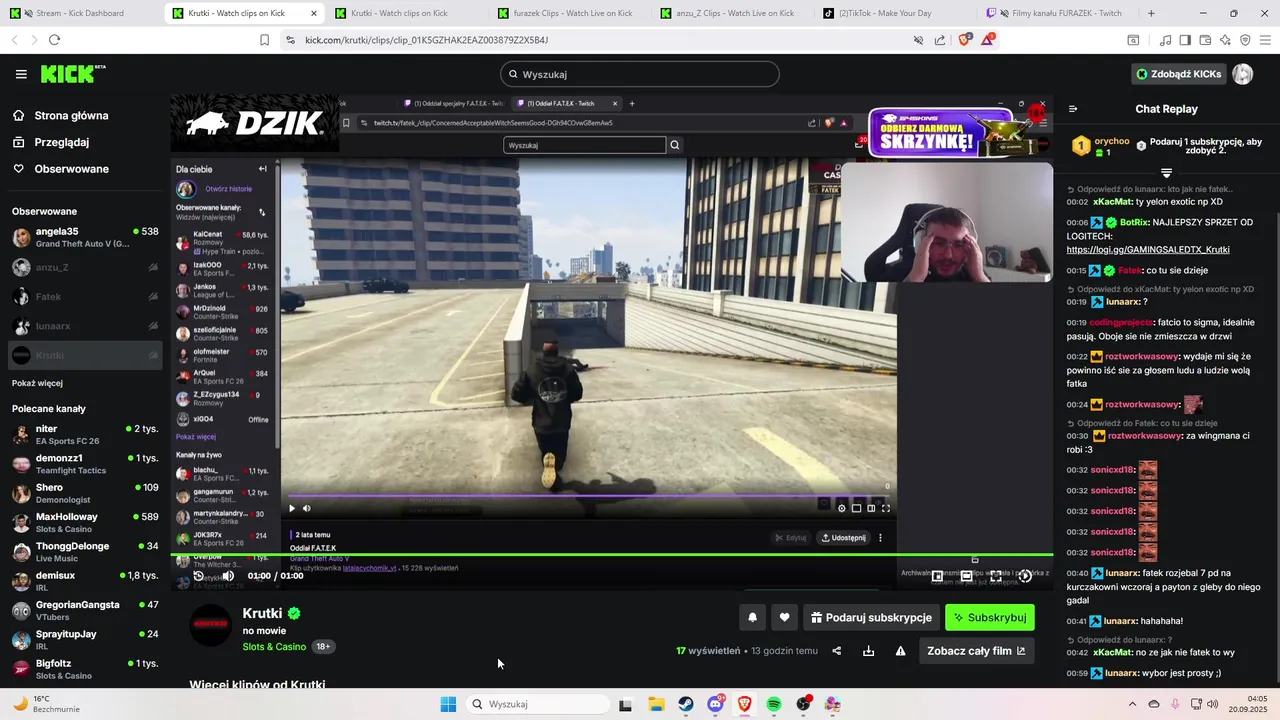
Task: Switch to anzu_Z Clips tab
Action: (x=734, y=13)
